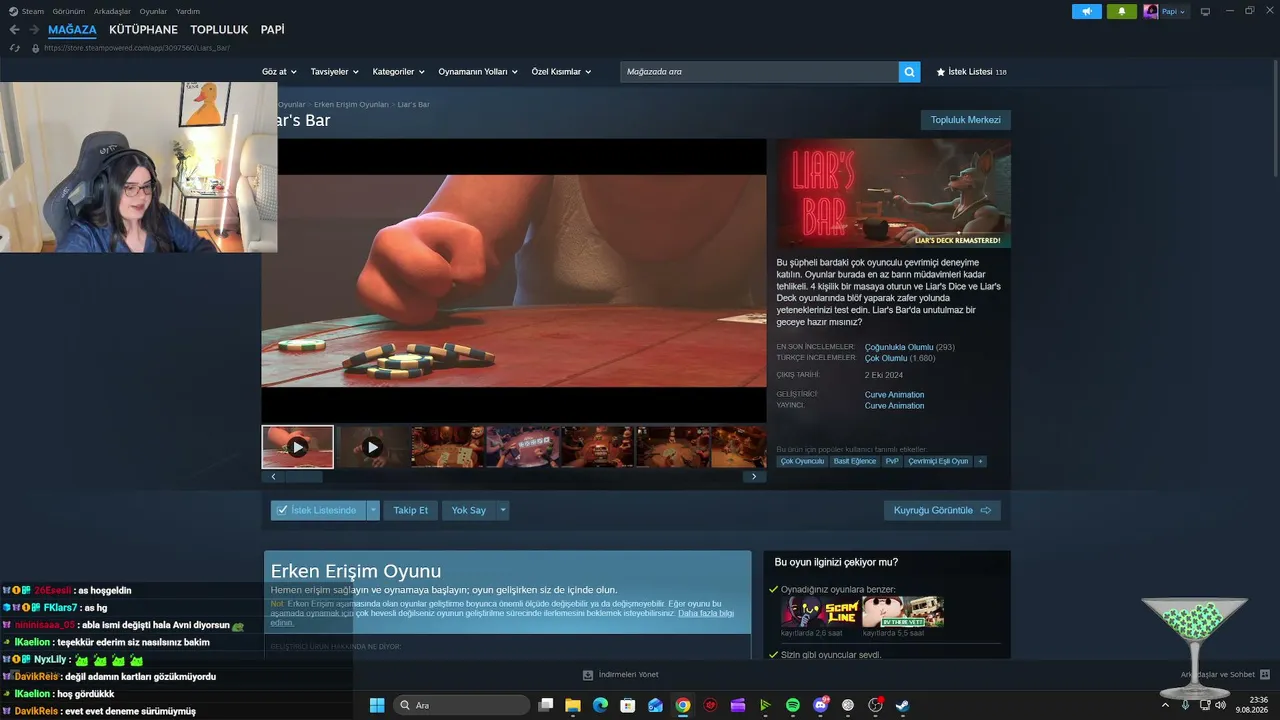Viewport: 1280px width, 720px height.
Task: Switch to the KÜTÜPHANE tab
Action: 143,30
